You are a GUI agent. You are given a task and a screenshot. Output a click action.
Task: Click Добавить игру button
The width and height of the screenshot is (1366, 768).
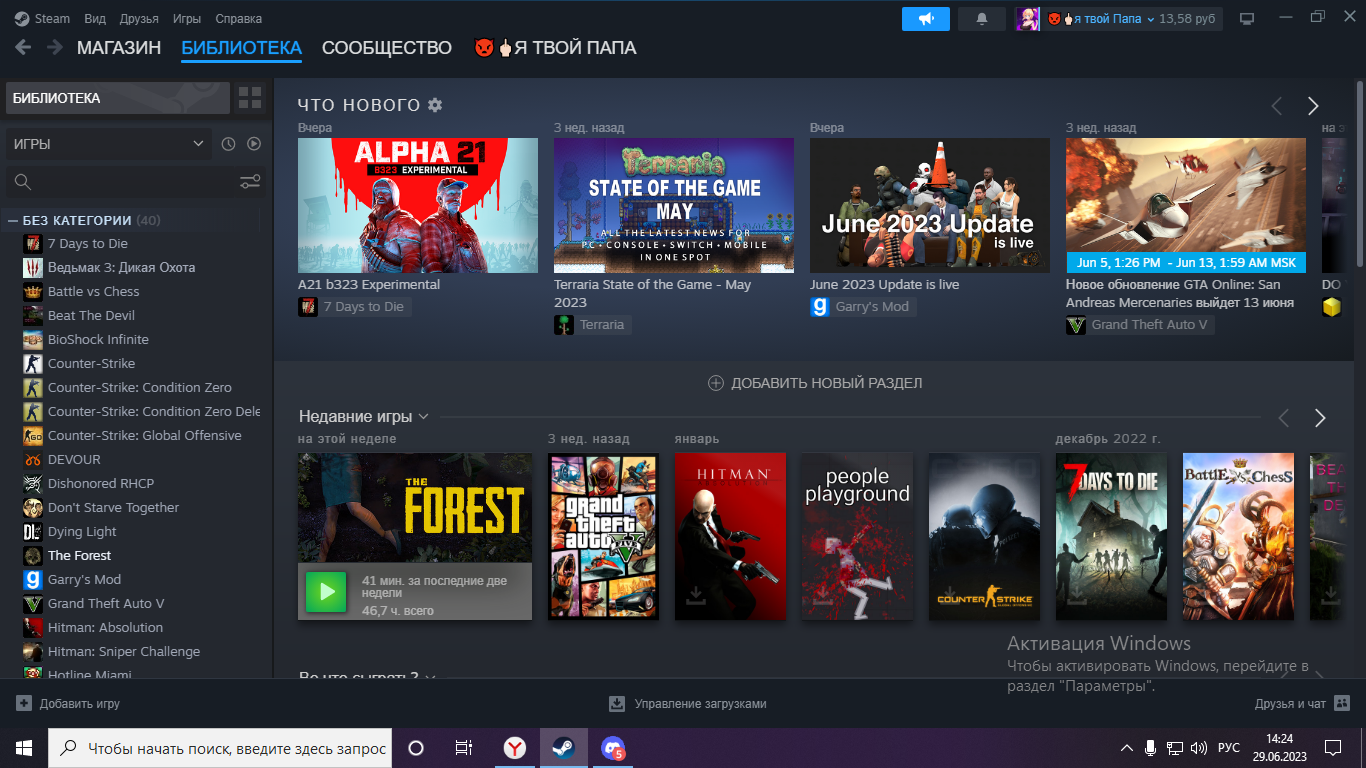click(x=68, y=704)
